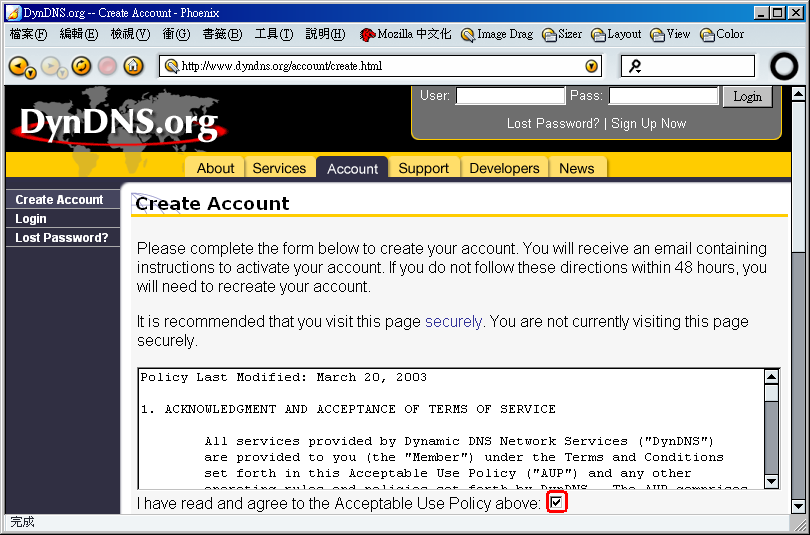The image size is (810, 535).
Task: Click the browser throbber circle icon
Action: pyautogui.click(x=784, y=66)
